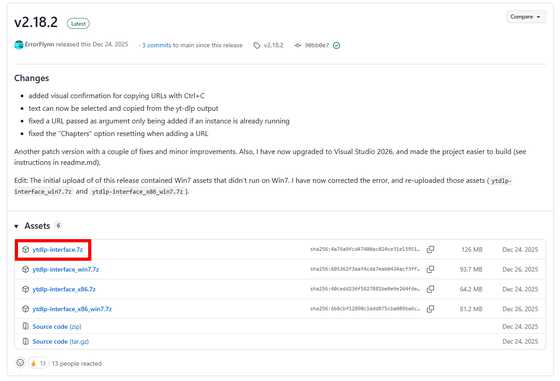This screenshot has height=381, width=560.
Task: Download ytdlp-interface_win7.7z asset
Action: pos(66,269)
